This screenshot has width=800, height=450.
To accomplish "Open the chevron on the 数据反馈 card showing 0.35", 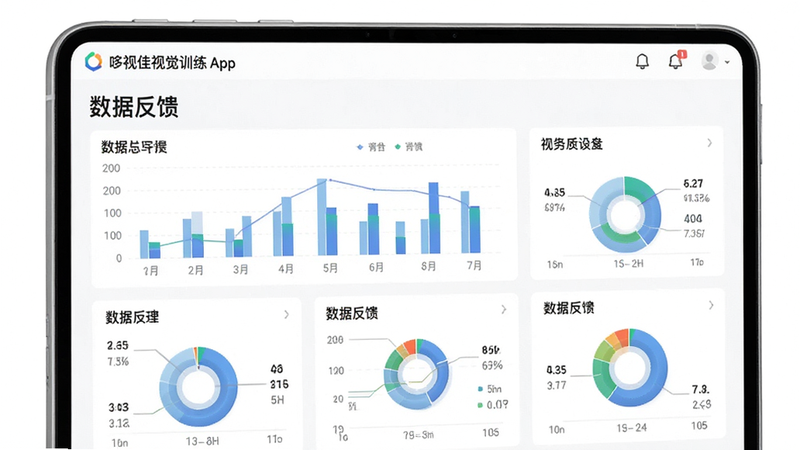I will [711, 305].
